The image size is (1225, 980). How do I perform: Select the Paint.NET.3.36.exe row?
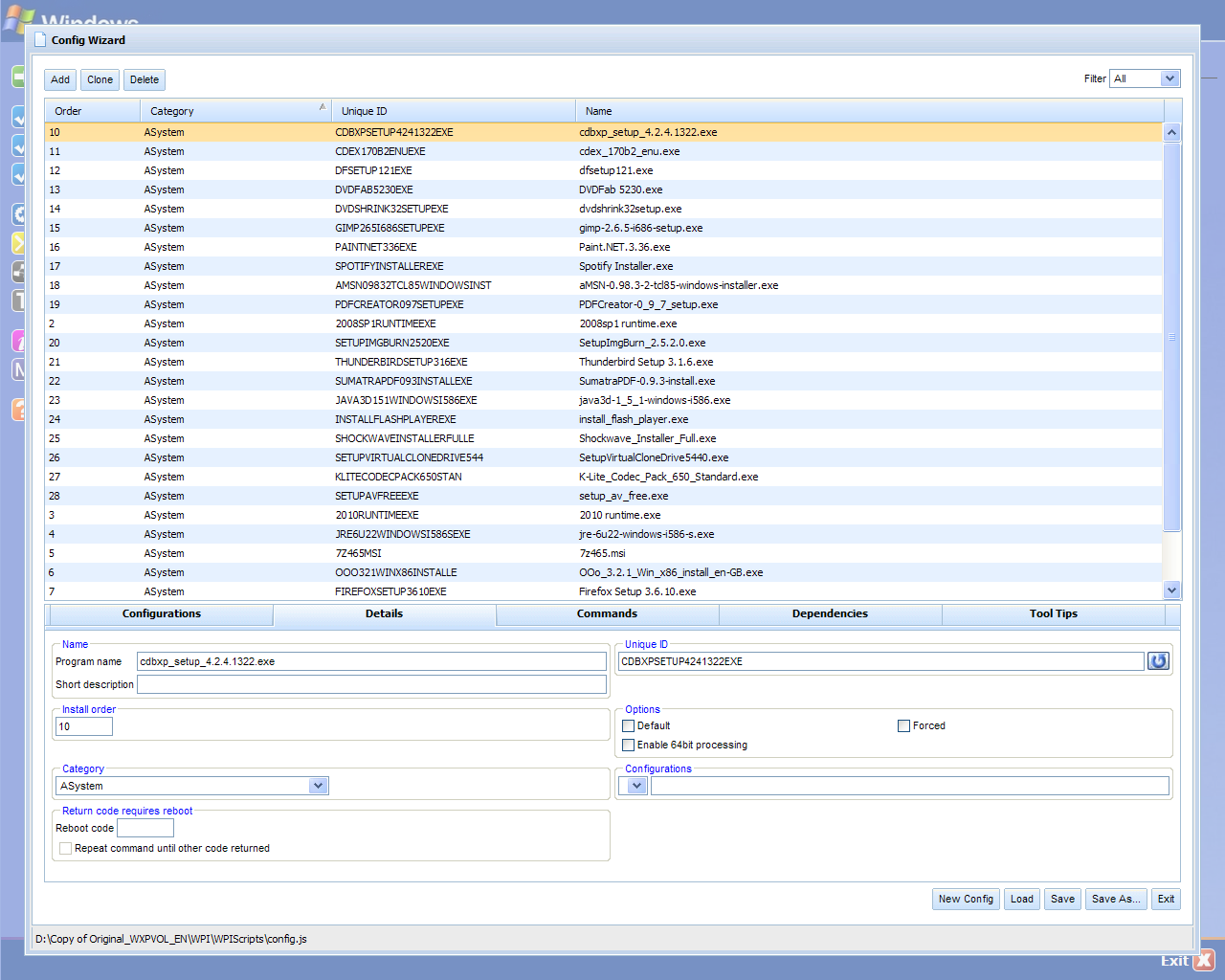[604, 247]
